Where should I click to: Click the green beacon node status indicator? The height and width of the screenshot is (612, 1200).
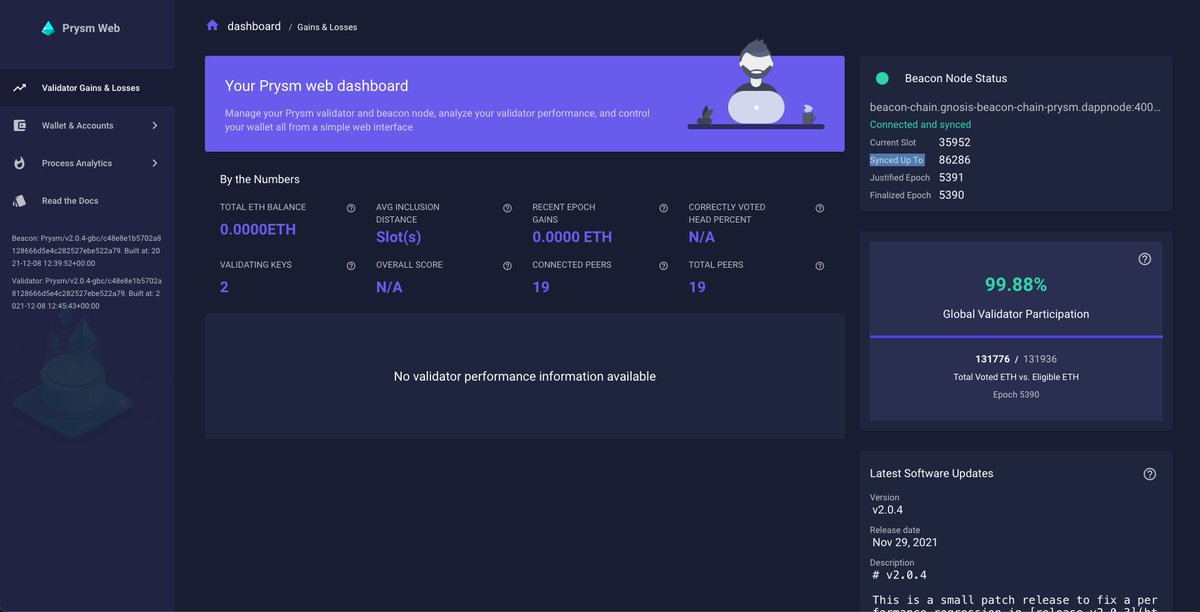pyautogui.click(x=882, y=78)
